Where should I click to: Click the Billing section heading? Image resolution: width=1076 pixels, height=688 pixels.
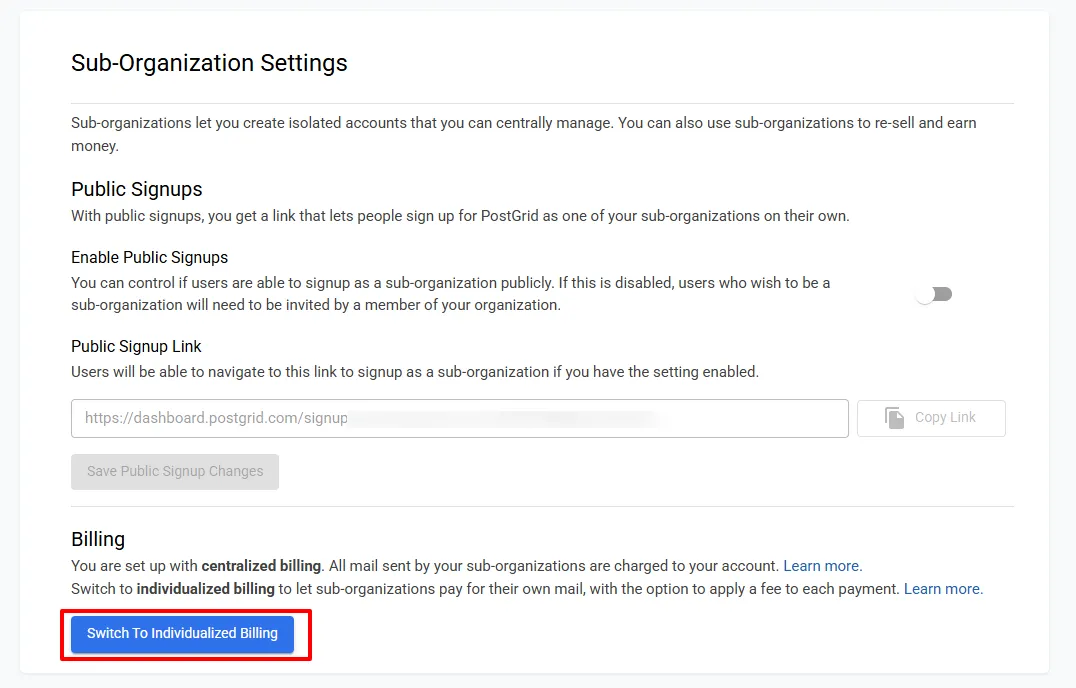pos(97,539)
